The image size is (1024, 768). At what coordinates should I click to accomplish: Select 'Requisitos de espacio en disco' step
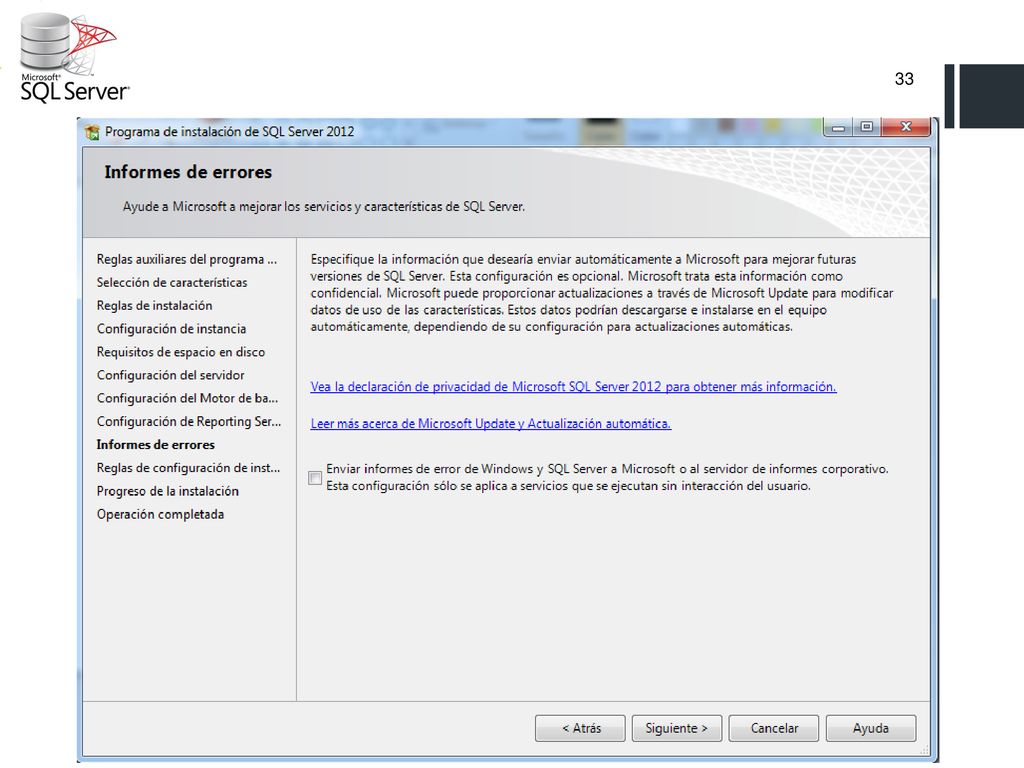(x=181, y=352)
